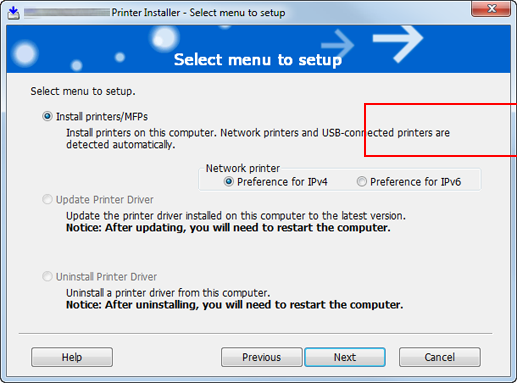Click the 'Notice: After updating' restart warning

228,228
